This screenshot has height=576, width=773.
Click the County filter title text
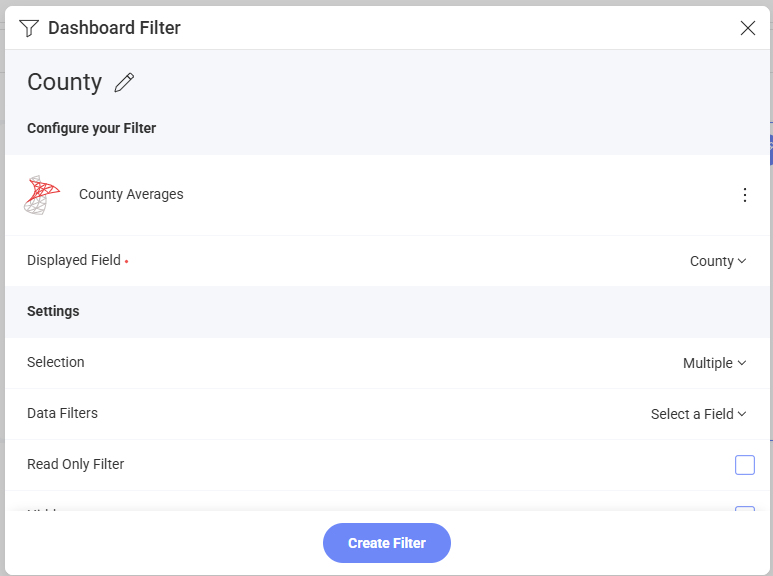point(65,82)
